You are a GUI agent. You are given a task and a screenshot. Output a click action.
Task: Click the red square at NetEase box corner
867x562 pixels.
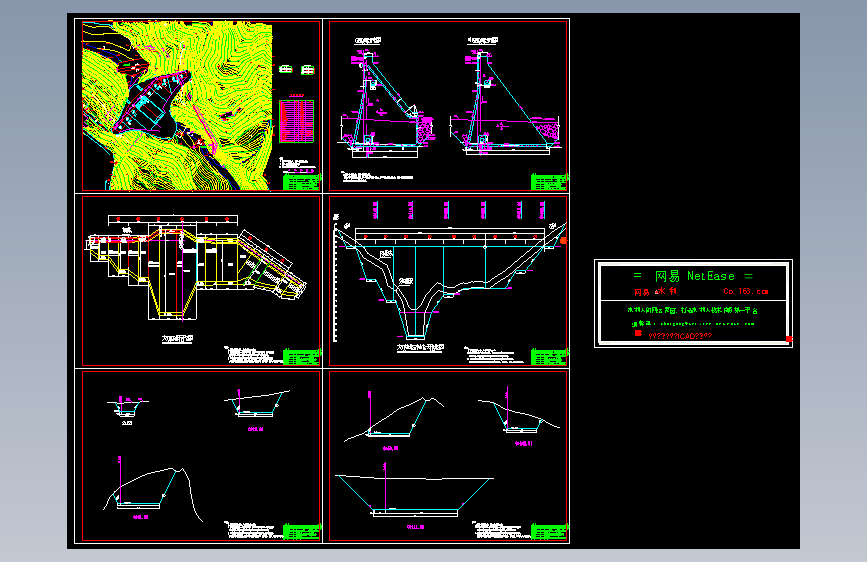pyautogui.click(x=789, y=339)
